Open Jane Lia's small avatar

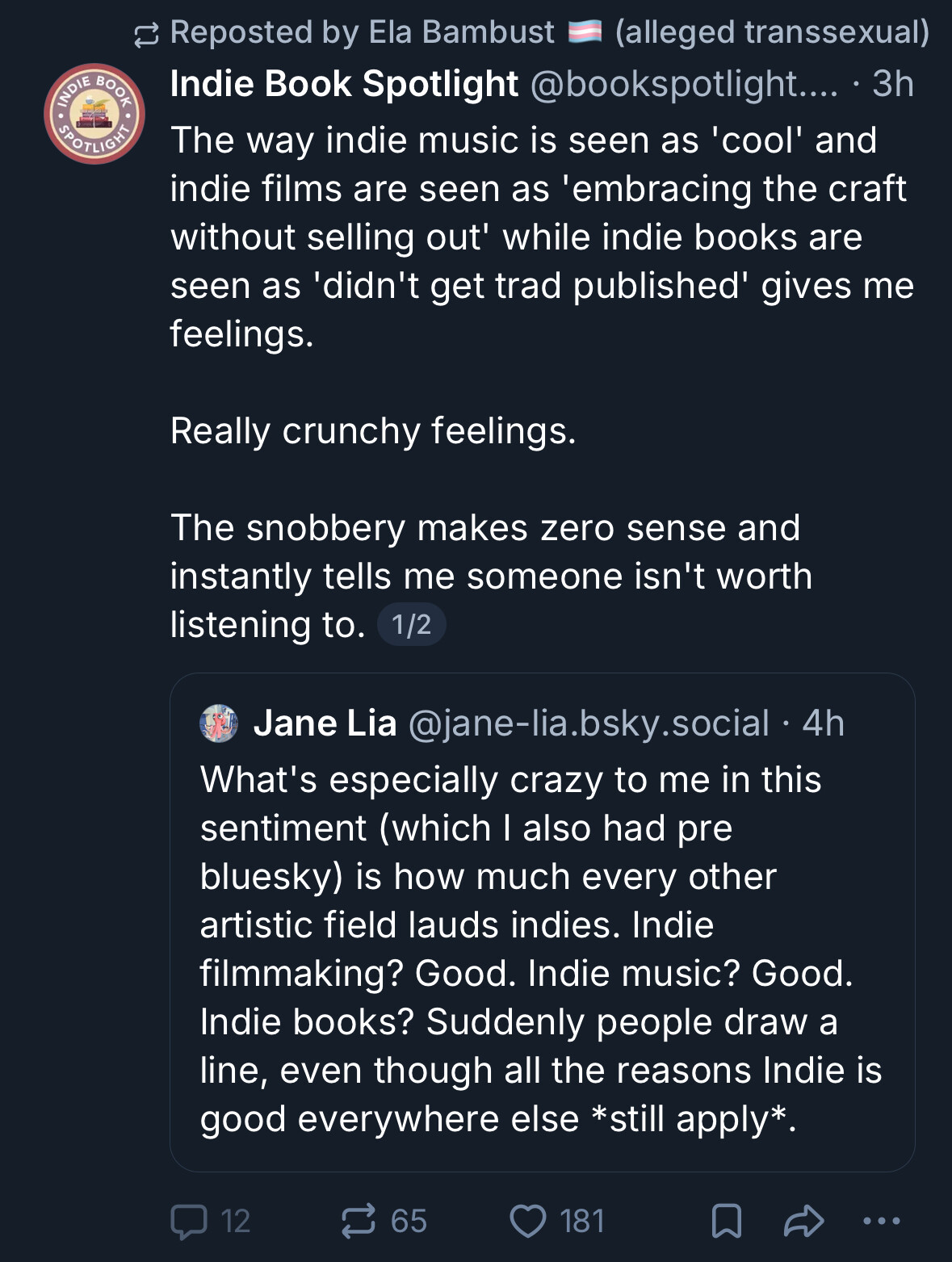[219, 723]
